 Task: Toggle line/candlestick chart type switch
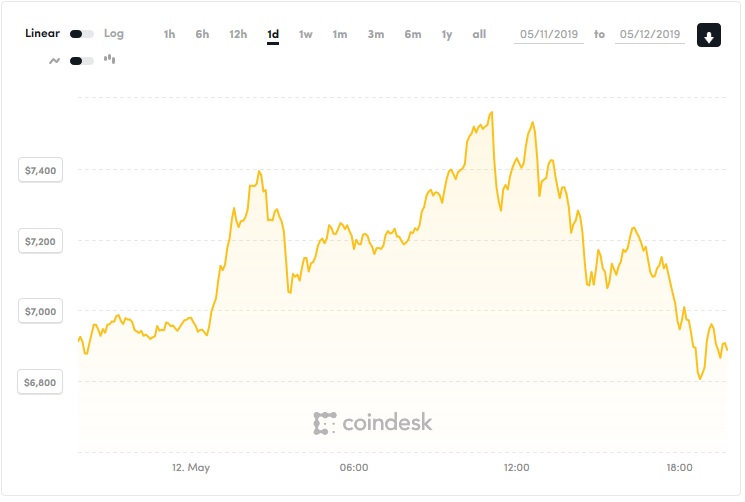[x=82, y=60]
